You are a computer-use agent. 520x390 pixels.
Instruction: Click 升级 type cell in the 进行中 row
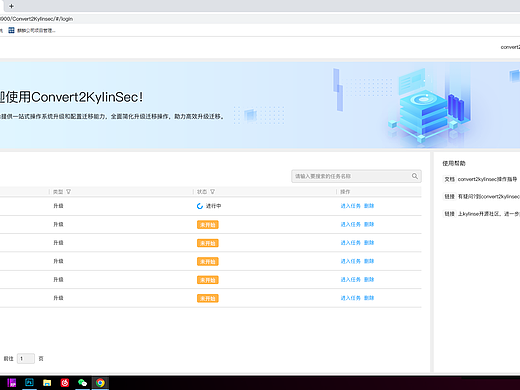[58, 206]
